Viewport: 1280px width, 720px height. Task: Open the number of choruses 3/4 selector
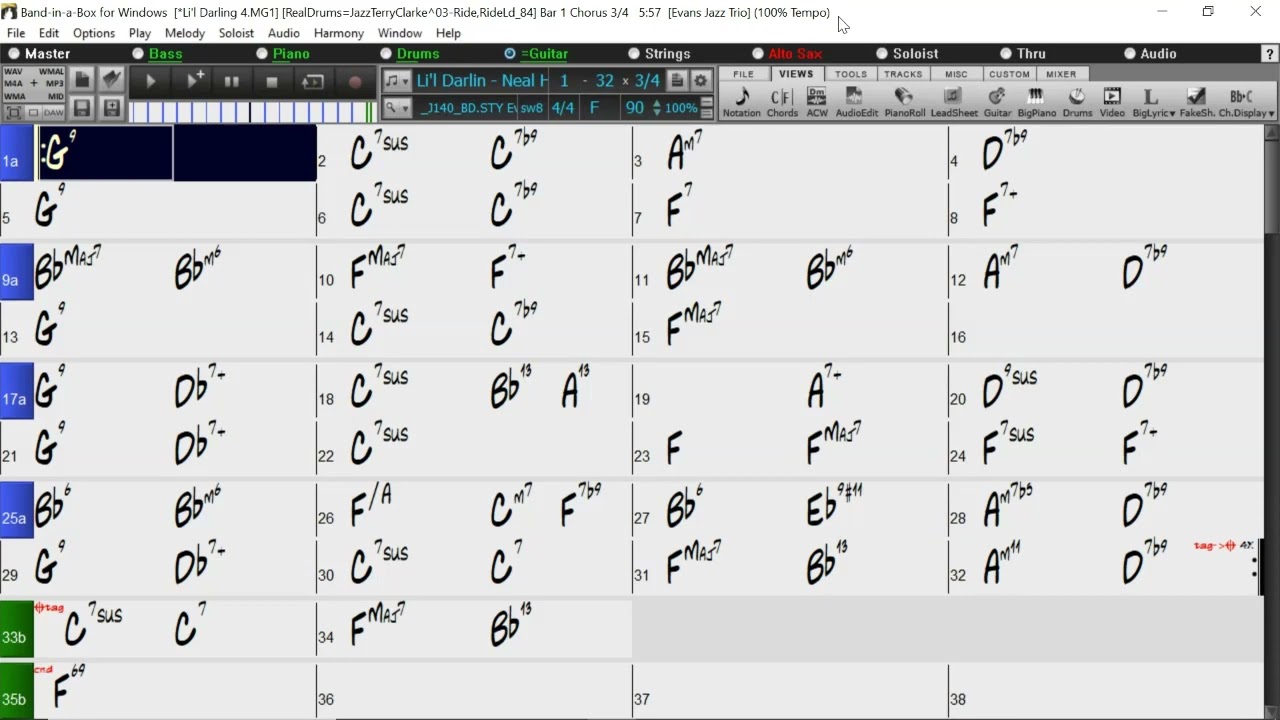point(647,80)
